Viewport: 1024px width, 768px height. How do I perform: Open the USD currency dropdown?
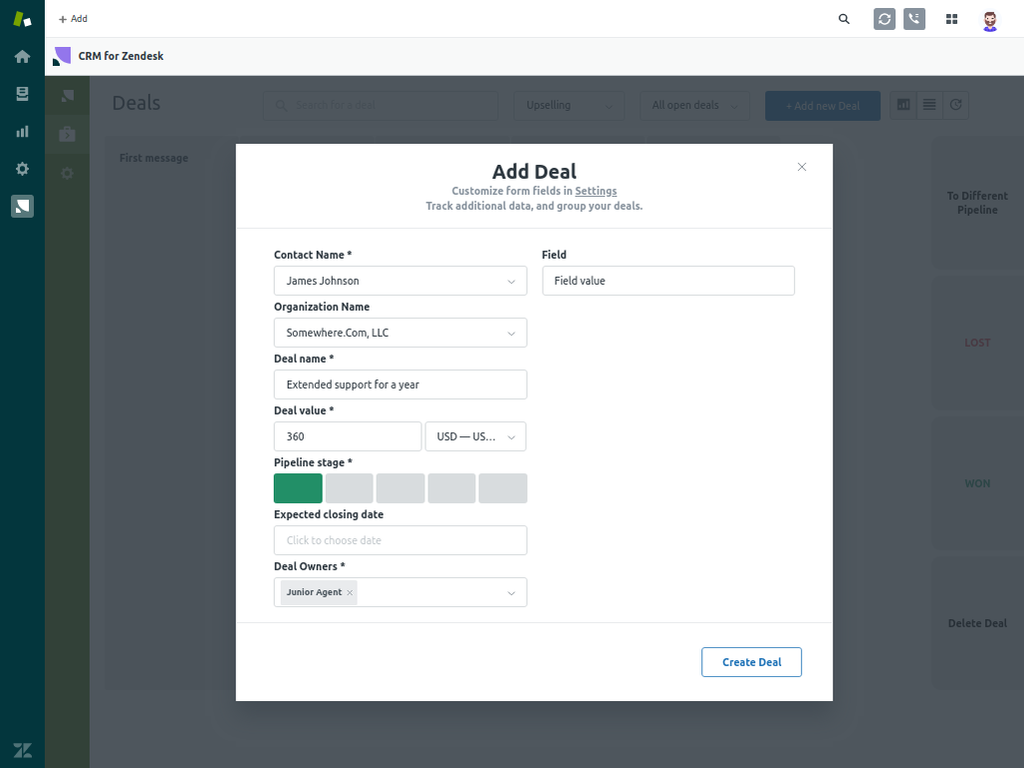tap(475, 437)
